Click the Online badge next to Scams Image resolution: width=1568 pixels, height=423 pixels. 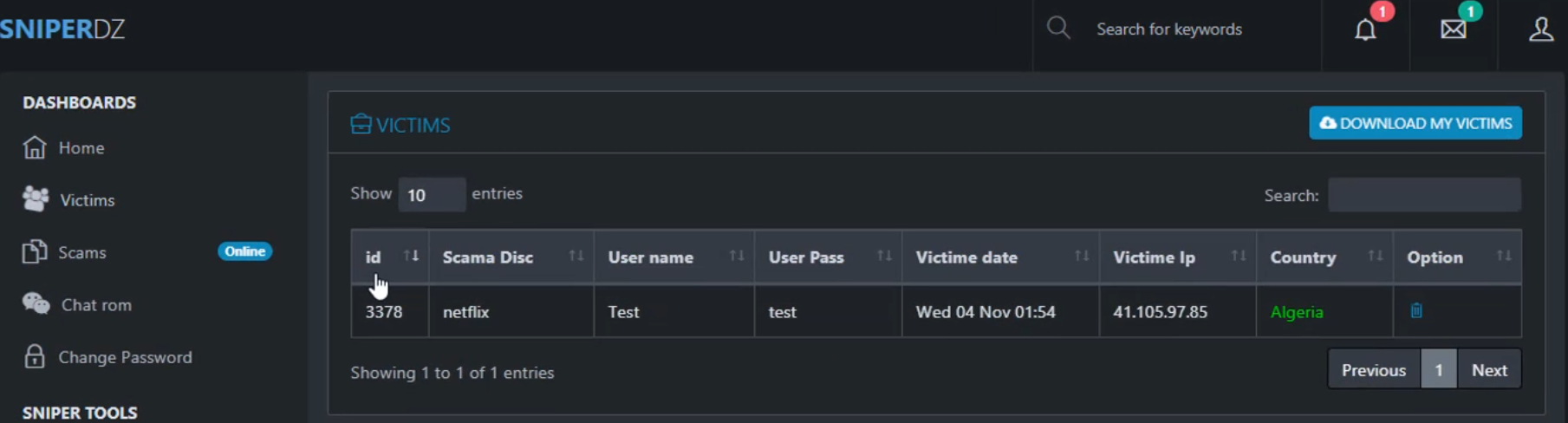click(244, 251)
